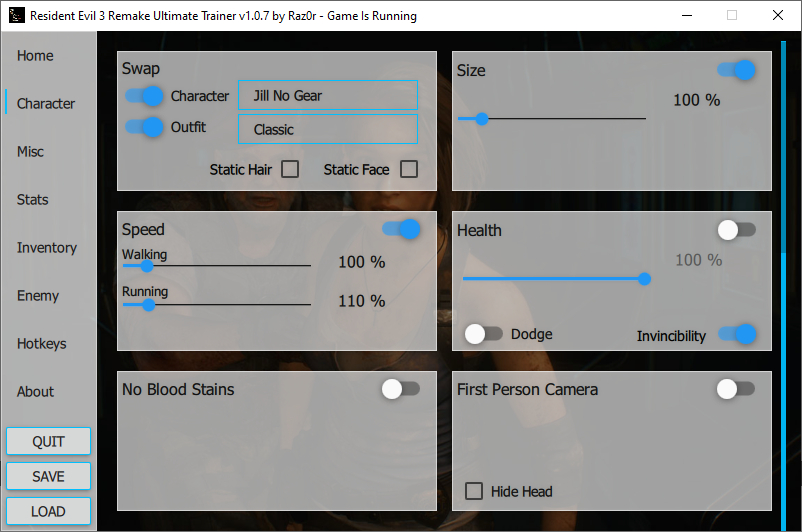Check the Static Face box
This screenshot has height=532, width=802.
click(x=409, y=169)
